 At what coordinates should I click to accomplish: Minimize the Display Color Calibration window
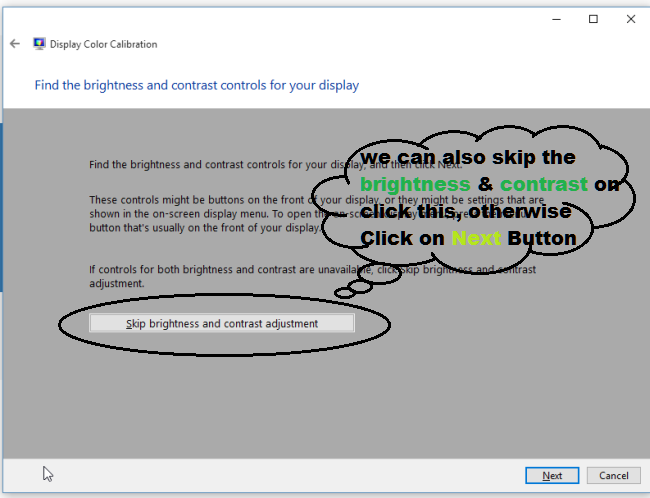click(x=556, y=19)
